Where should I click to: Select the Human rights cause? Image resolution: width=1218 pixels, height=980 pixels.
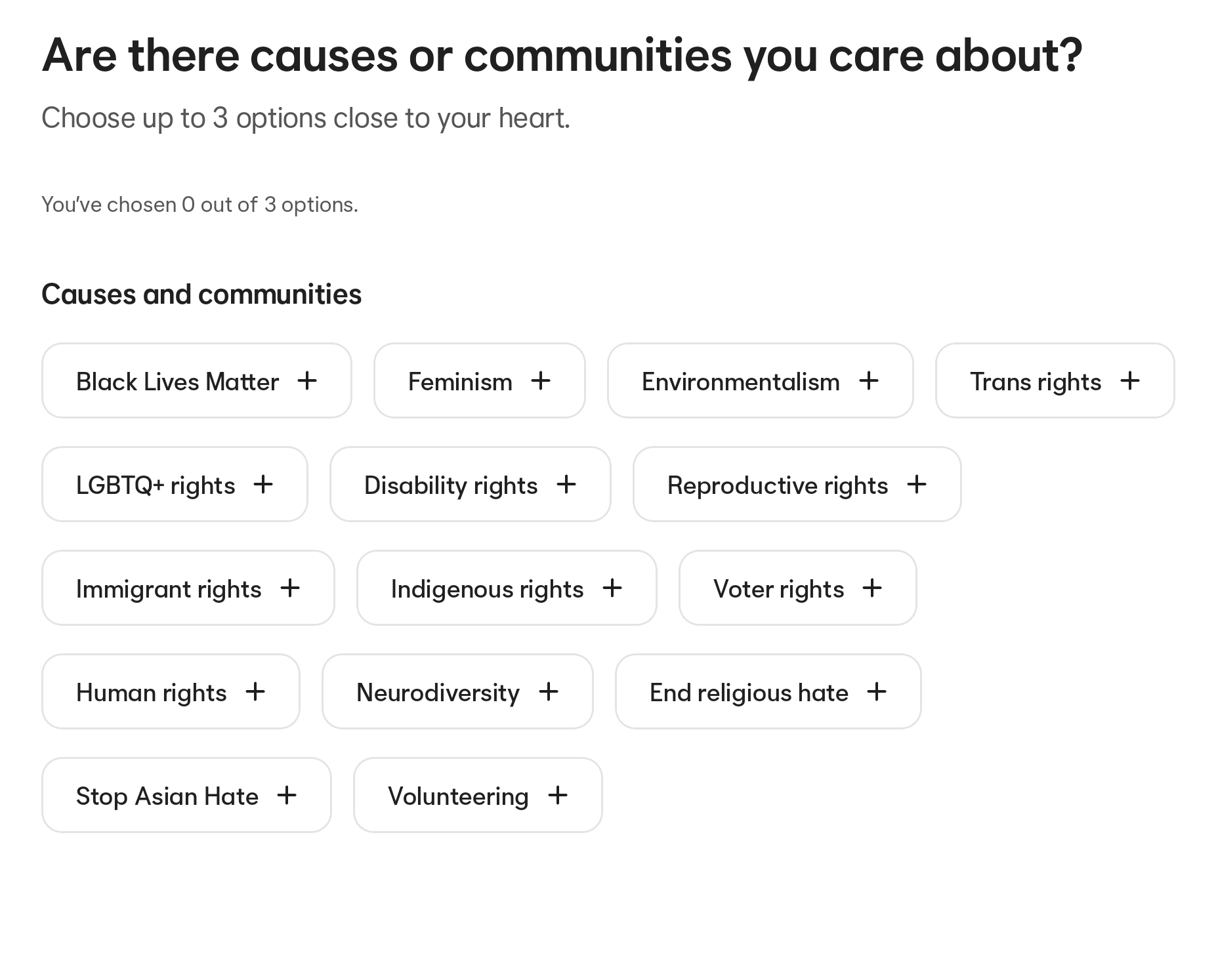click(171, 692)
